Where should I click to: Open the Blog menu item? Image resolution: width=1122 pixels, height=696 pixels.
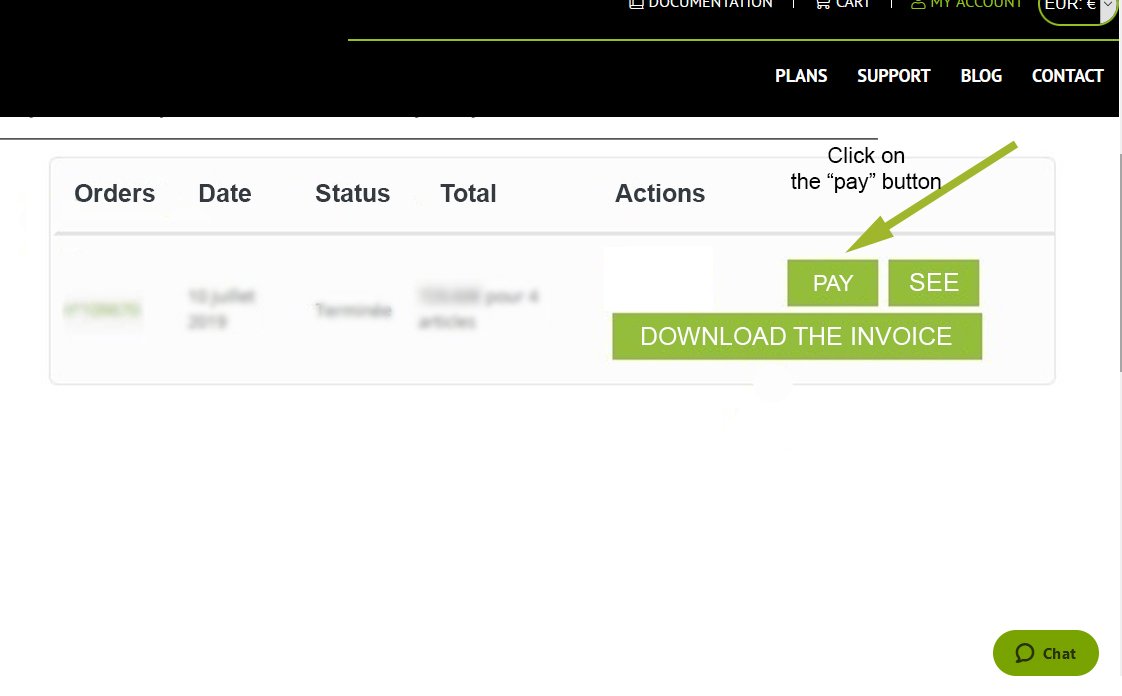click(x=981, y=76)
